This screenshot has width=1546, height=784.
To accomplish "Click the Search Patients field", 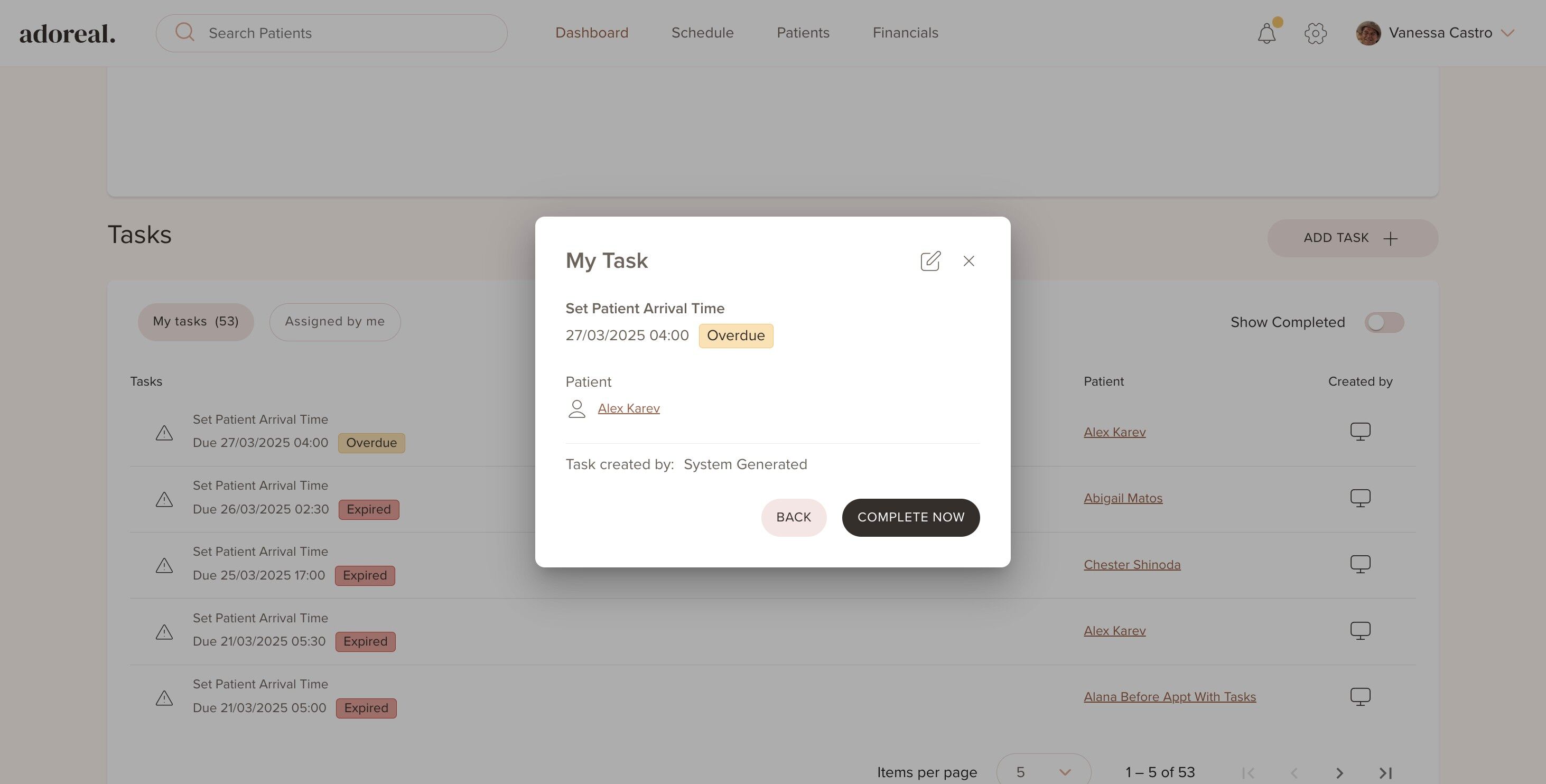I will [348, 33].
